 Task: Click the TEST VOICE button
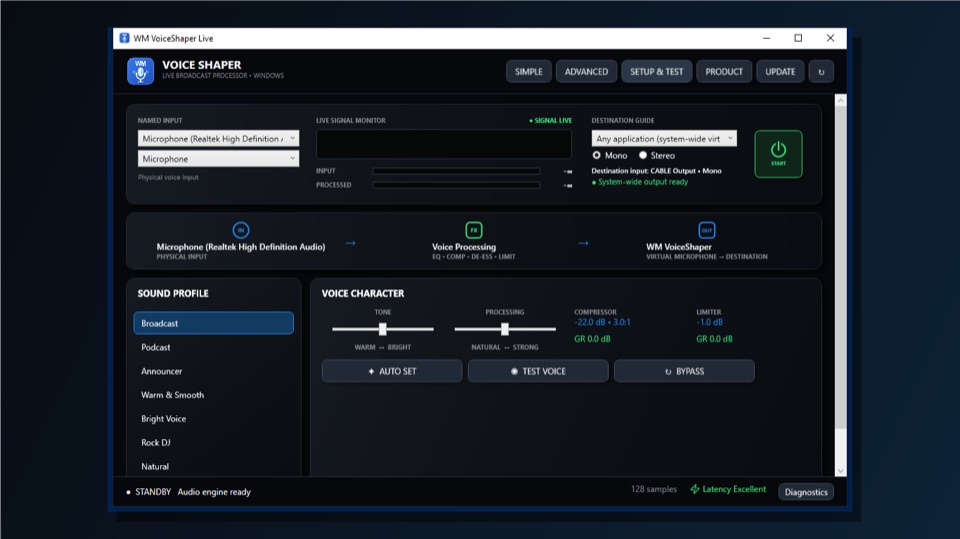coord(538,371)
